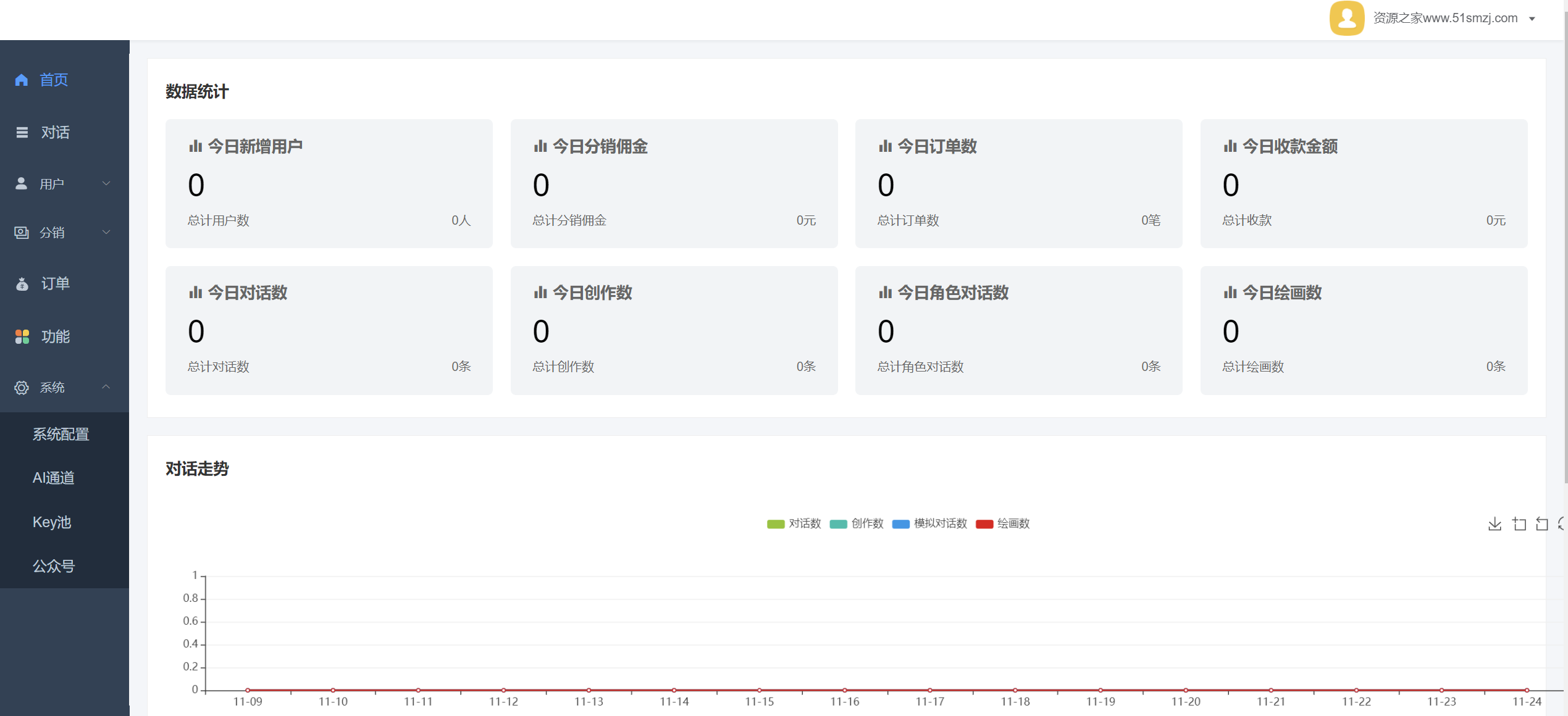Click the 0.8 y-axis label
The width and height of the screenshot is (1568, 716).
click(x=190, y=598)
